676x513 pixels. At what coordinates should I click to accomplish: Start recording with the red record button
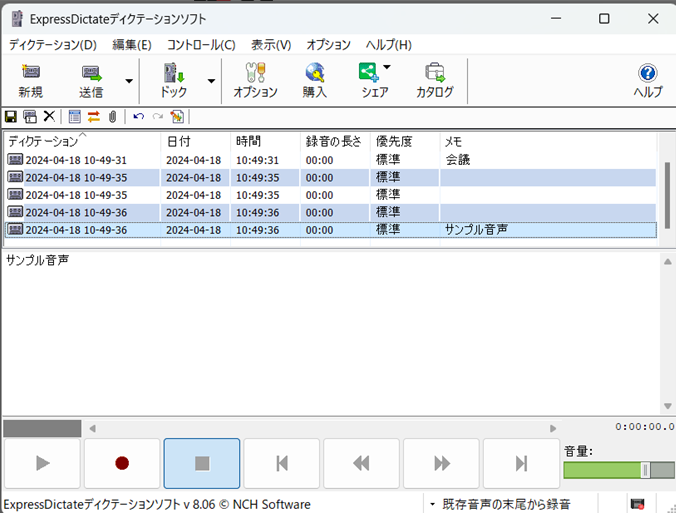click(122, 463)
